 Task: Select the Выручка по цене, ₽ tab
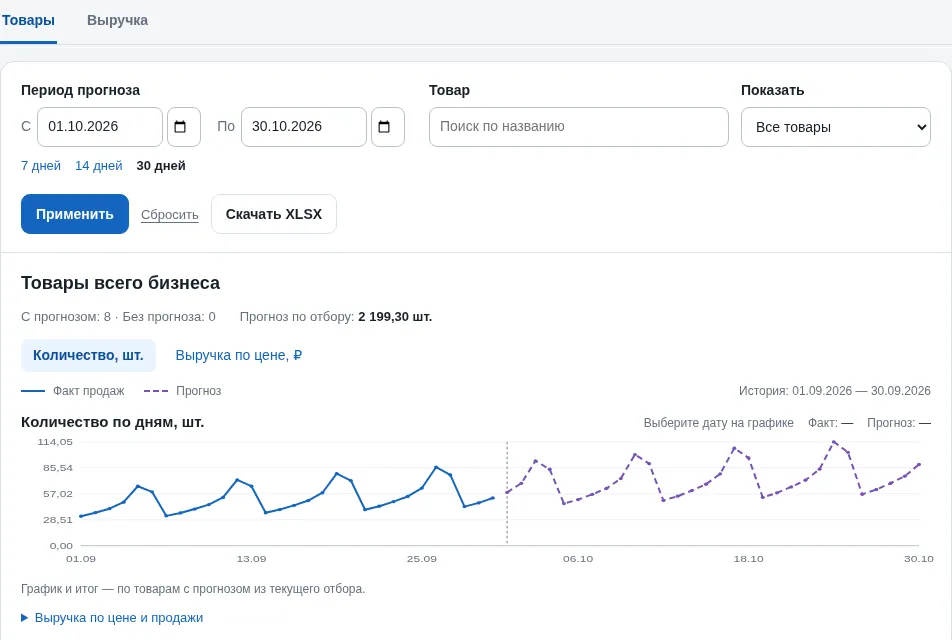click(x=239, y=355)
